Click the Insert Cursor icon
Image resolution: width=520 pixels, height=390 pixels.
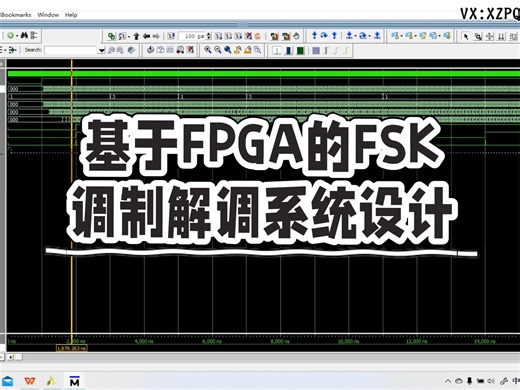[150, 50]
